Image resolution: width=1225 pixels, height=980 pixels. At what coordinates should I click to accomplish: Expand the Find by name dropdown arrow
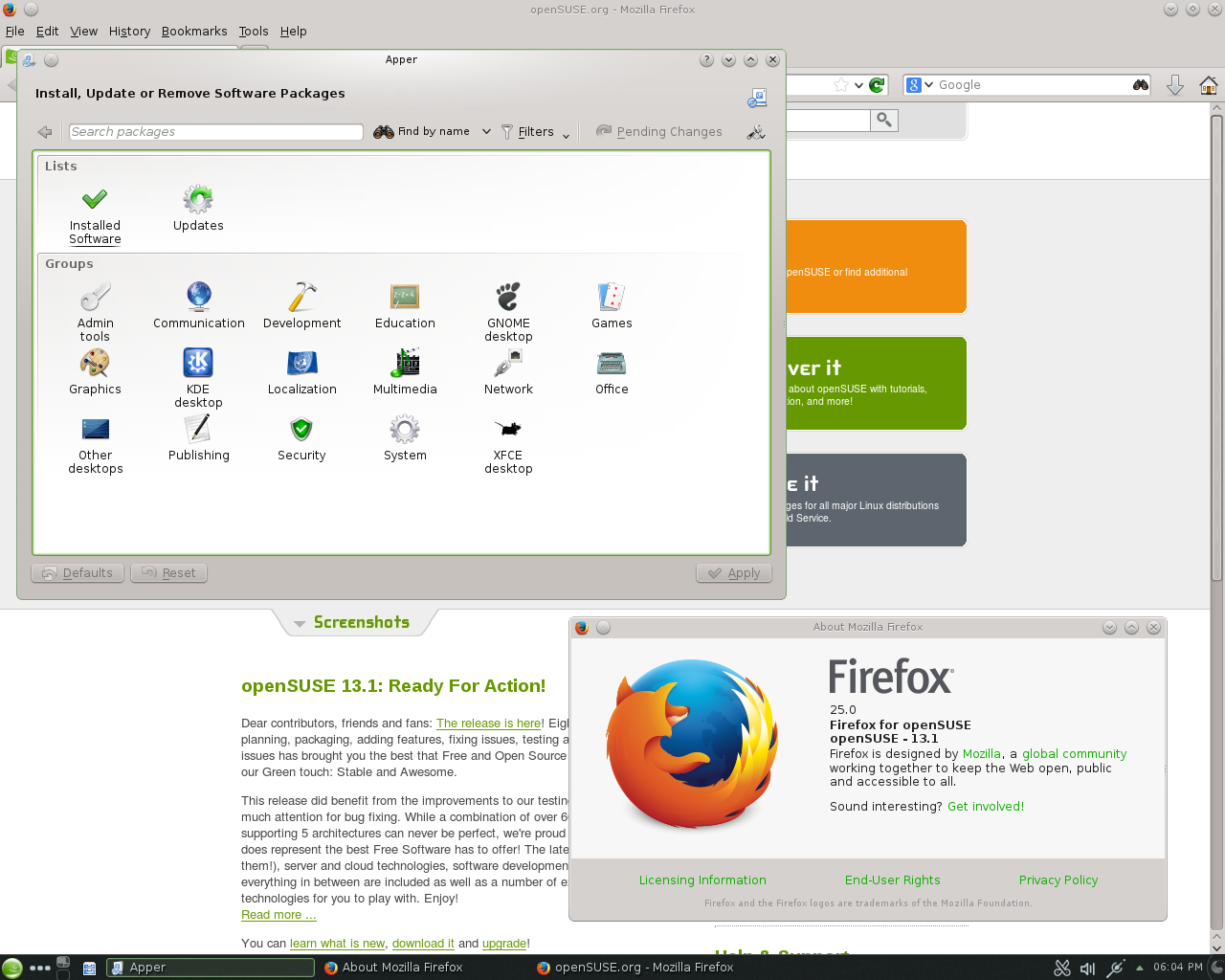[486, 132]
